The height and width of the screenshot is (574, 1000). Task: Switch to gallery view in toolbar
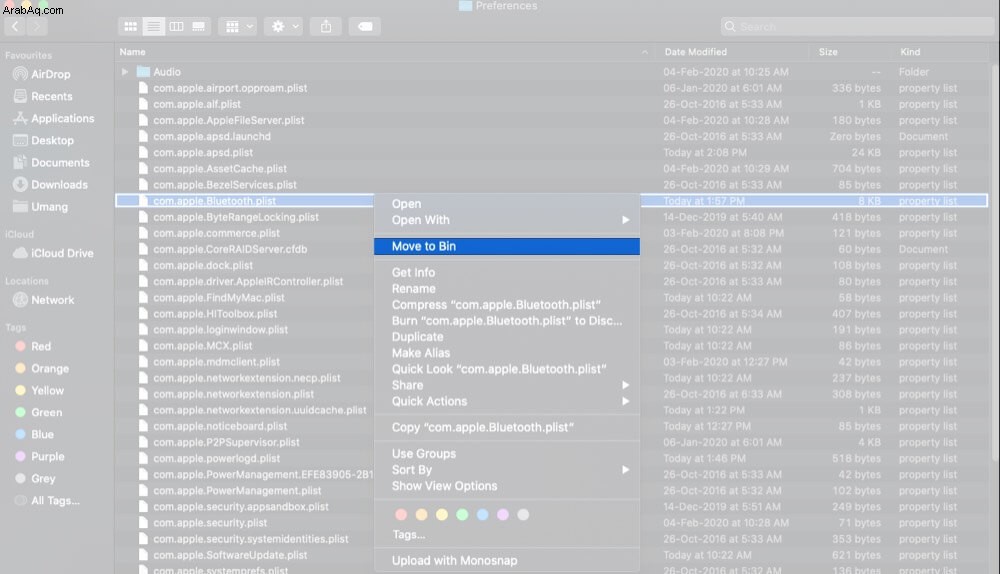(199, 27)
